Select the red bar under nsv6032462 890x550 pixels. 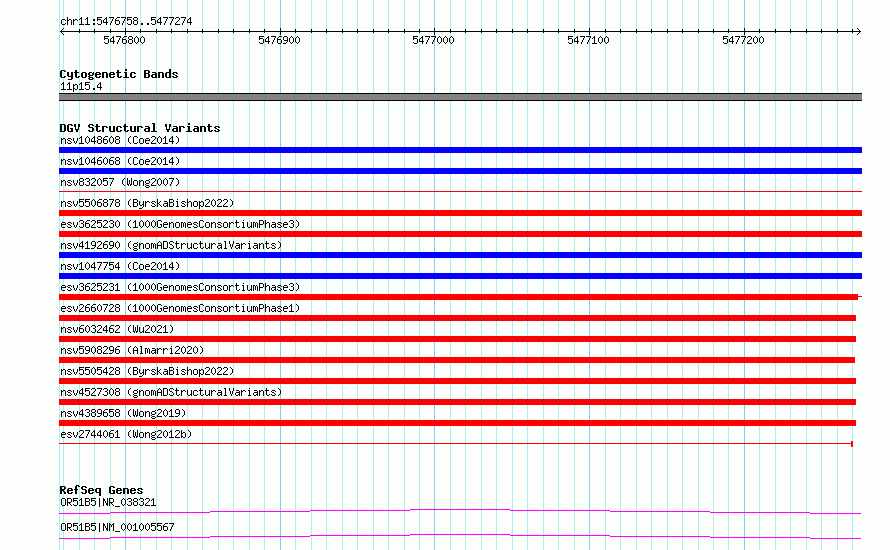pos(457,339)
